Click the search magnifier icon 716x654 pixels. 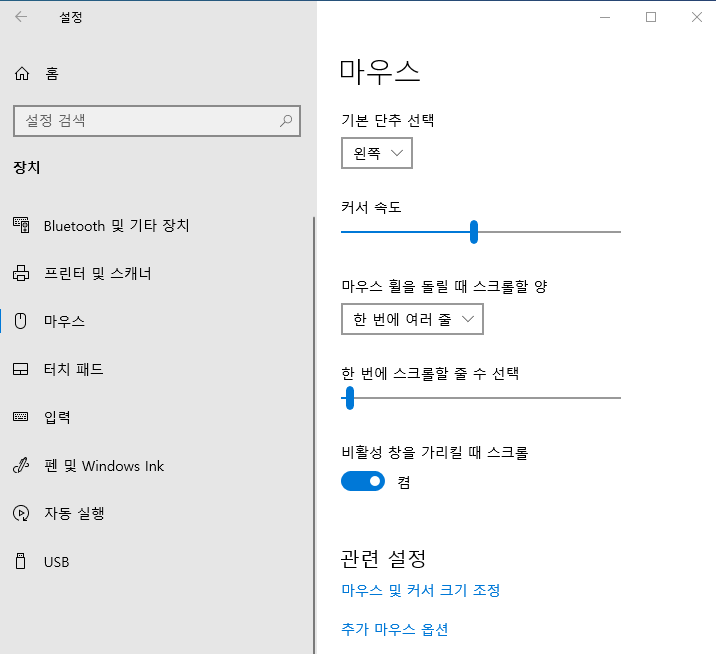286,121
